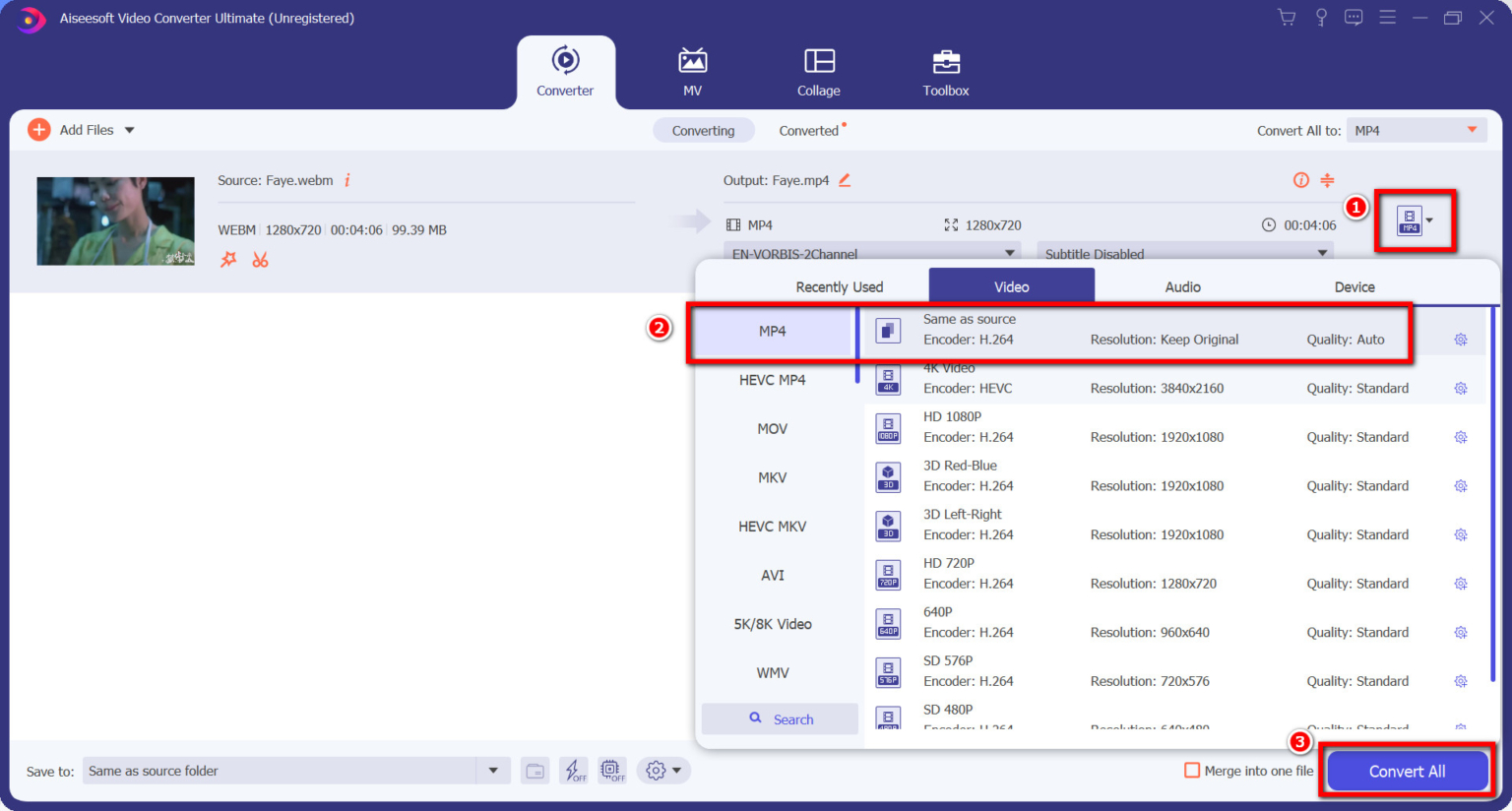Image resolution: width=1512 pixels, height=811 pixels.
Task: Select the Cut (scissors) tool for the video
Action: coord(260,259)
